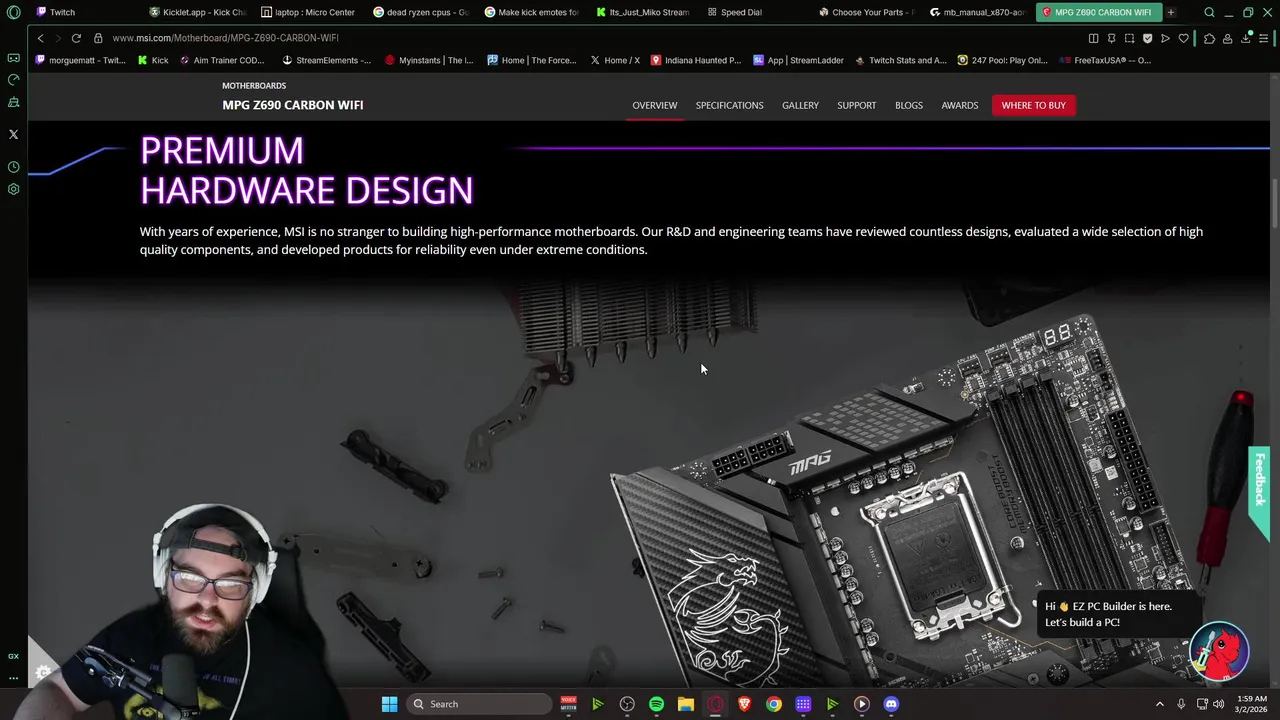Image resolution: width=1280 pixels, height=720 pixels.
Task: Click the Where To Buy button
Action: pos(1033,105)
